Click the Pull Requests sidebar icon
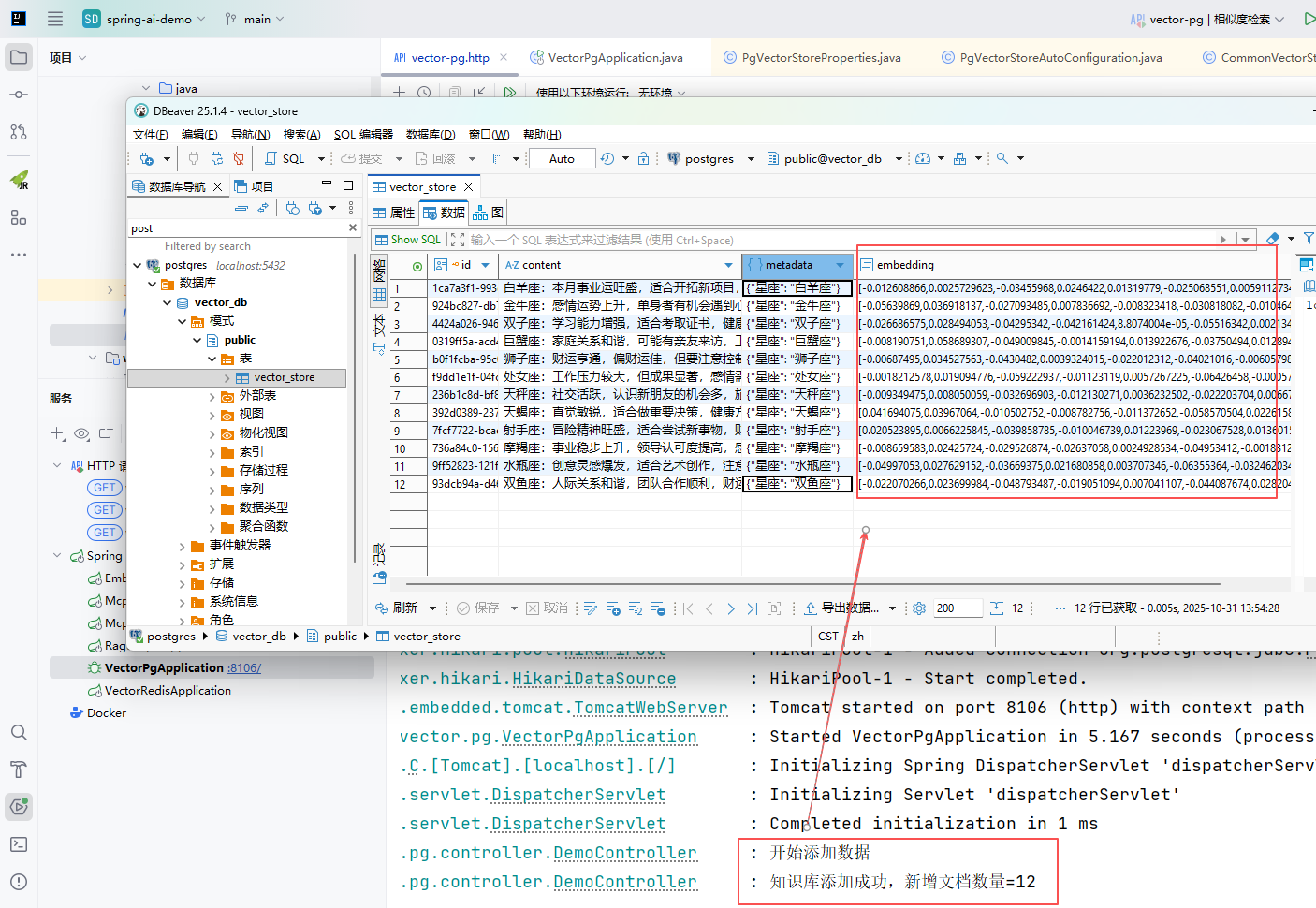The height and width of the screenshot is (908, 1316). point(19,132)
